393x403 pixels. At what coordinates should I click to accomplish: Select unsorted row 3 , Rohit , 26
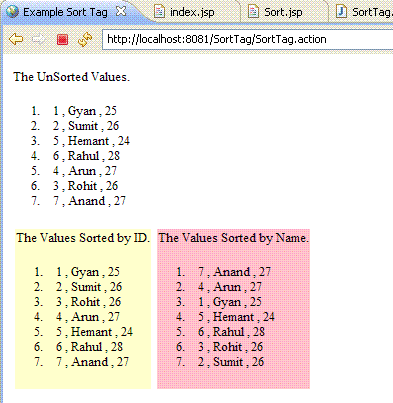(85, 186)
